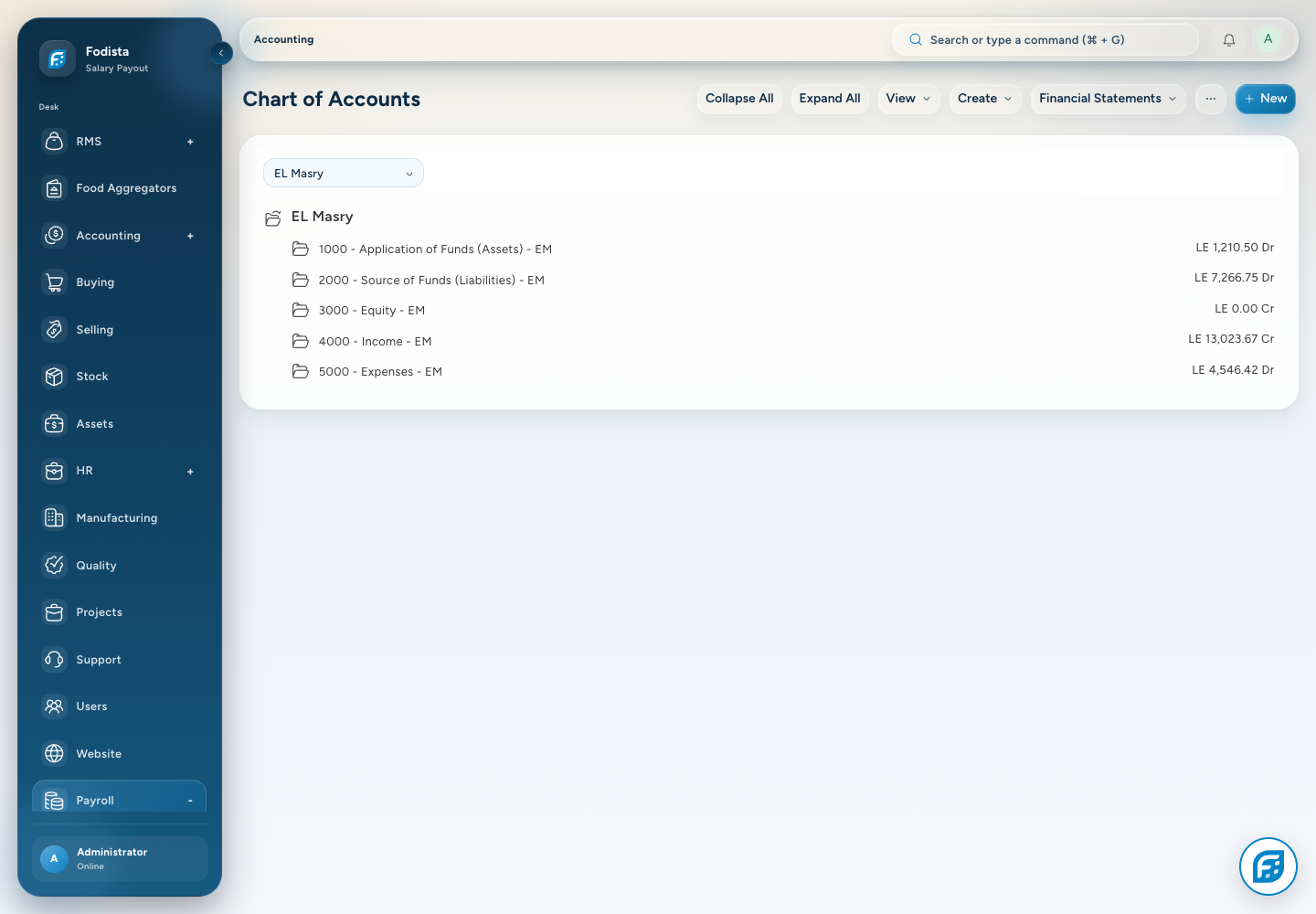The height and width of the screenshot is (914, 1316).
Task: Click the Fodista logo in sidebar header
Action: point(57,58)
